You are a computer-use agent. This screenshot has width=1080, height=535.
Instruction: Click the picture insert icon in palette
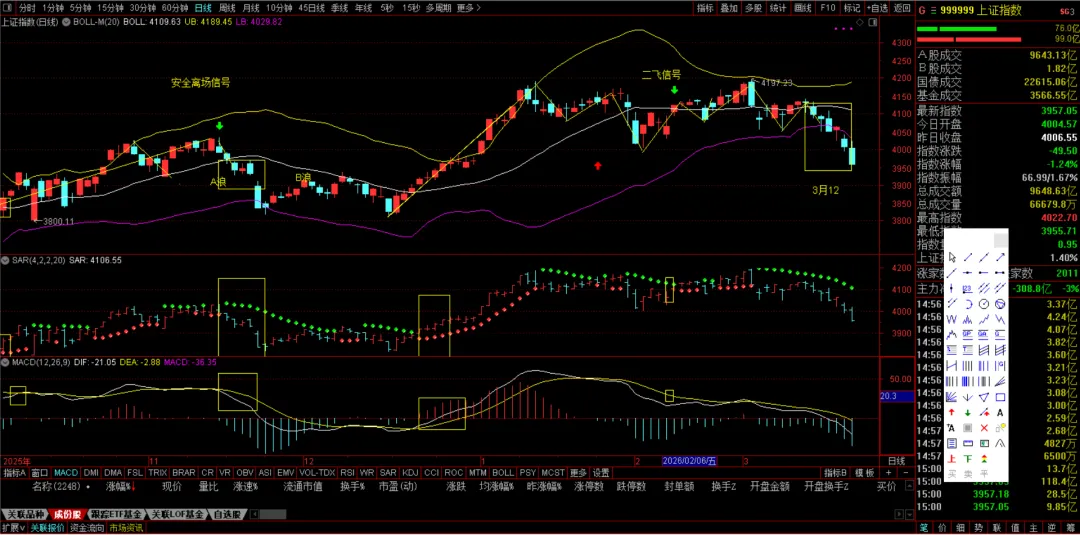click(984, 443)
